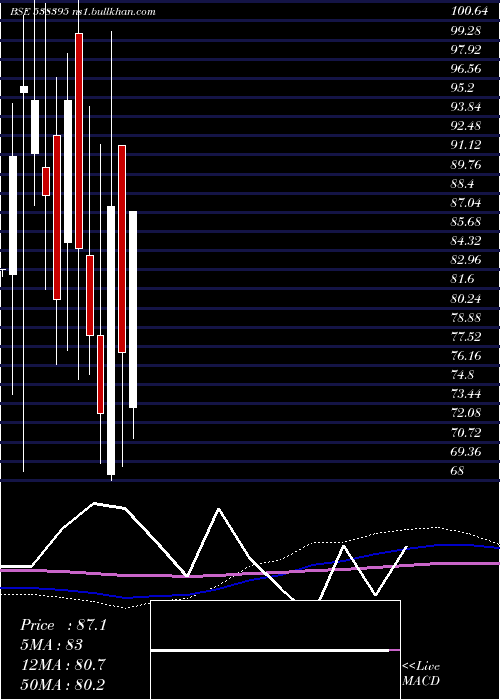Select the 50MA : 80.2 legend entry
The height and width of the screenshot is (700, 500).
pyautogui.click(x=62, y=684)
